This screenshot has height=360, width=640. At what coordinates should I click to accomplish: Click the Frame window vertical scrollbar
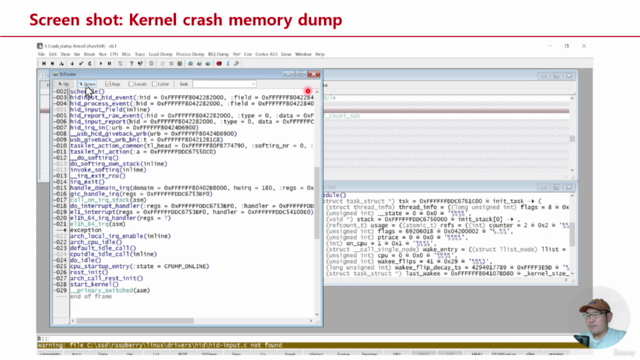tap(317, 203)
